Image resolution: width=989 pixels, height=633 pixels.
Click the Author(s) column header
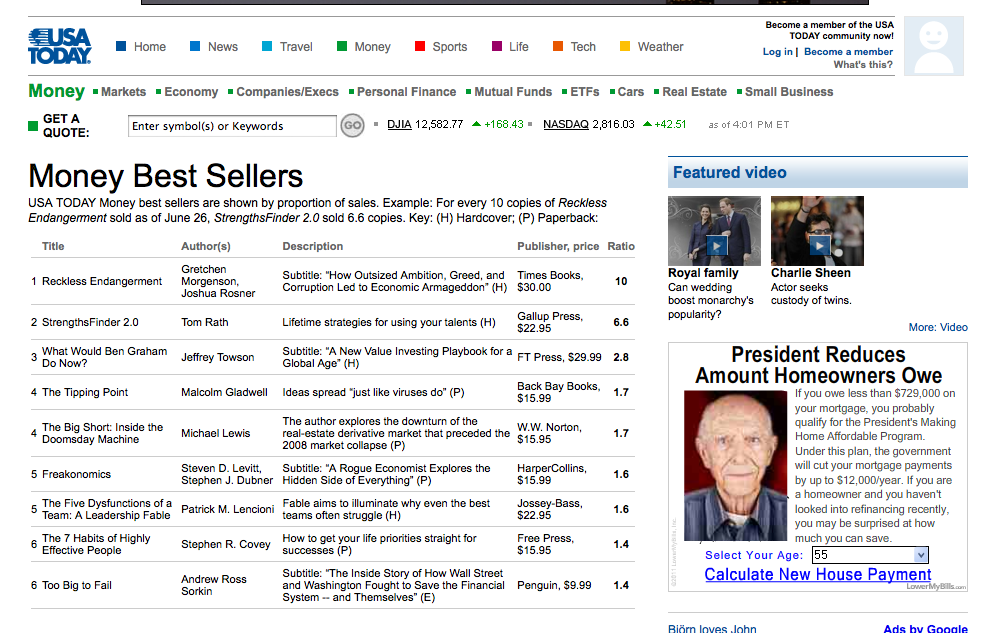206,247
